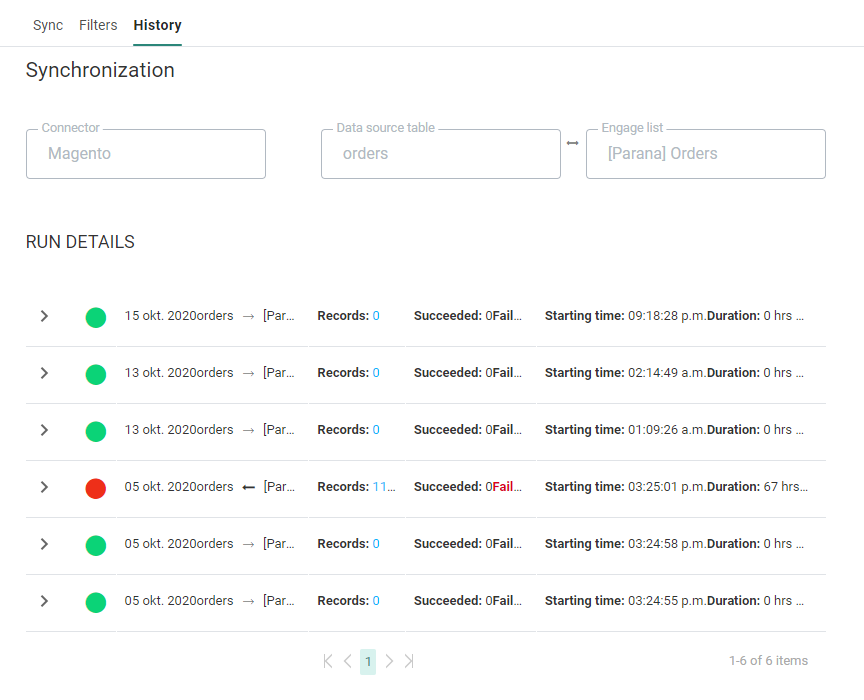The image size is (864, 700).
Task: Go to previous page of results
Action: tap(347, 661)
